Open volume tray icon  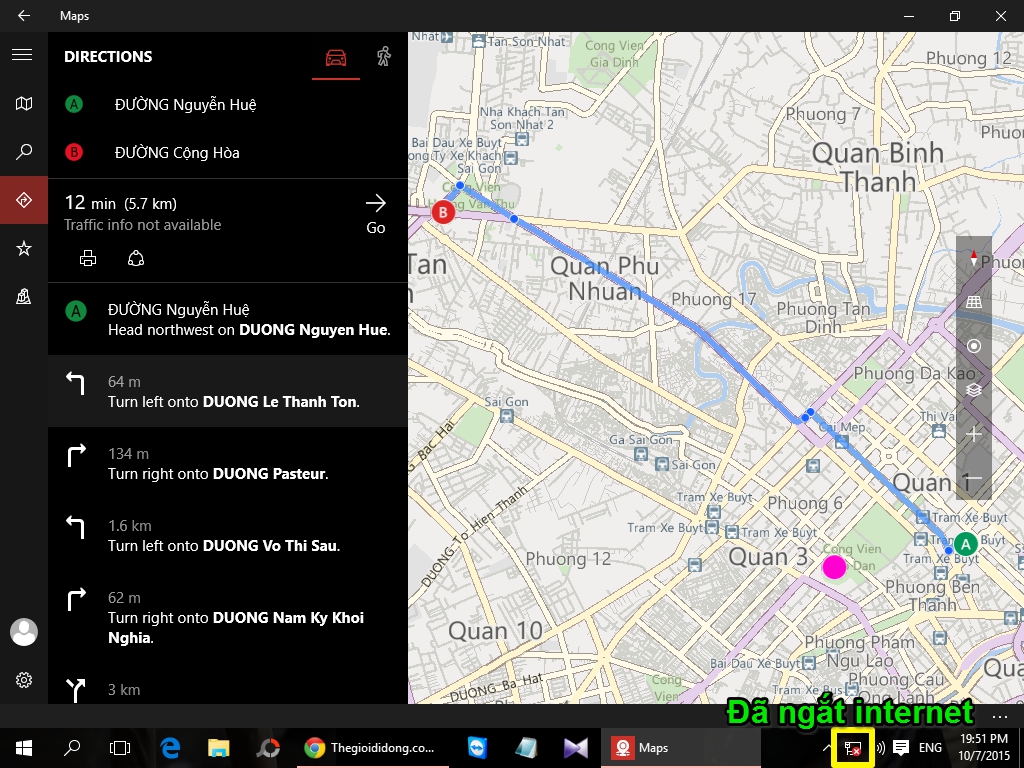point(880,748)
